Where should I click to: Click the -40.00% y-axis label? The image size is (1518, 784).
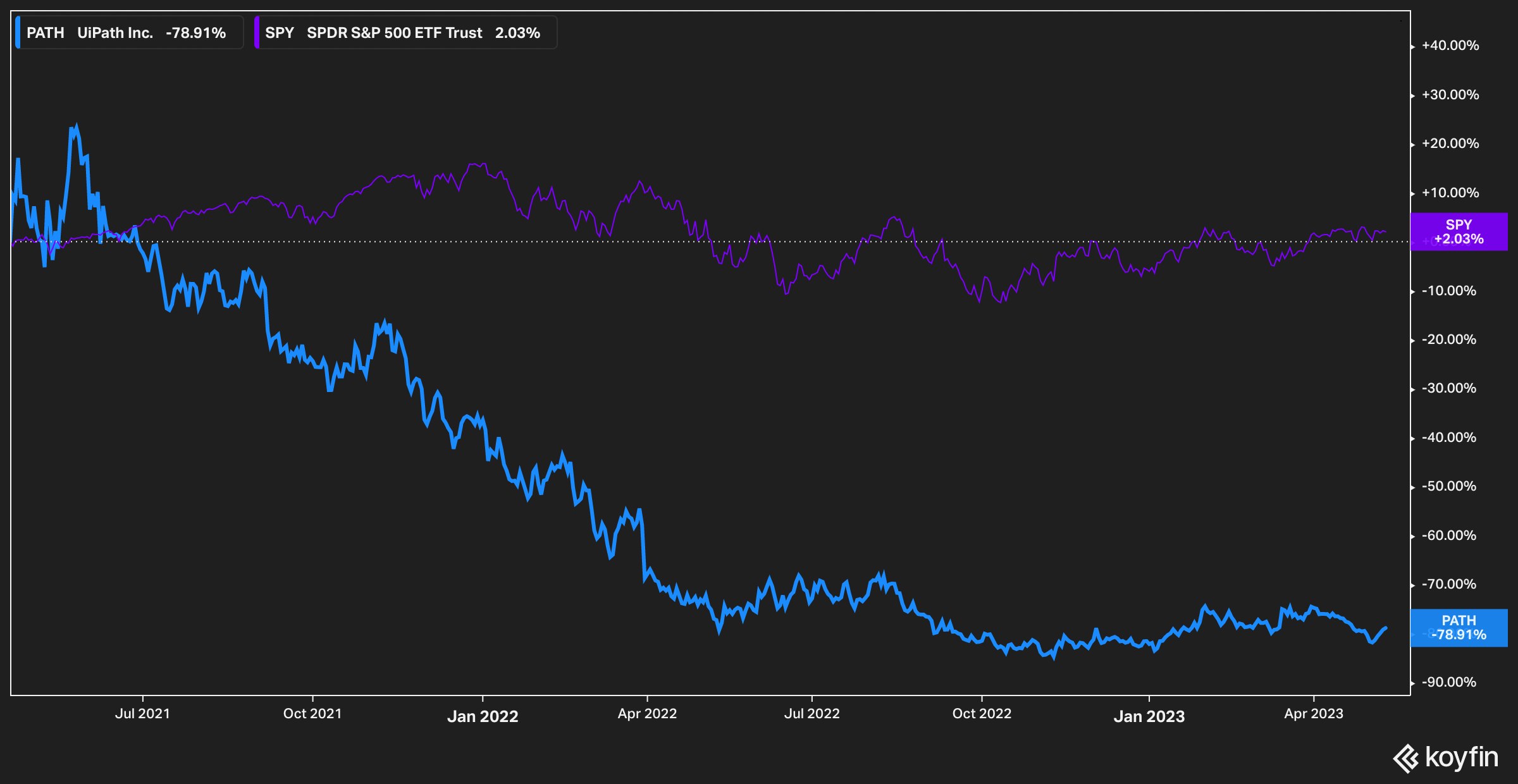[x=1449, y=438]
